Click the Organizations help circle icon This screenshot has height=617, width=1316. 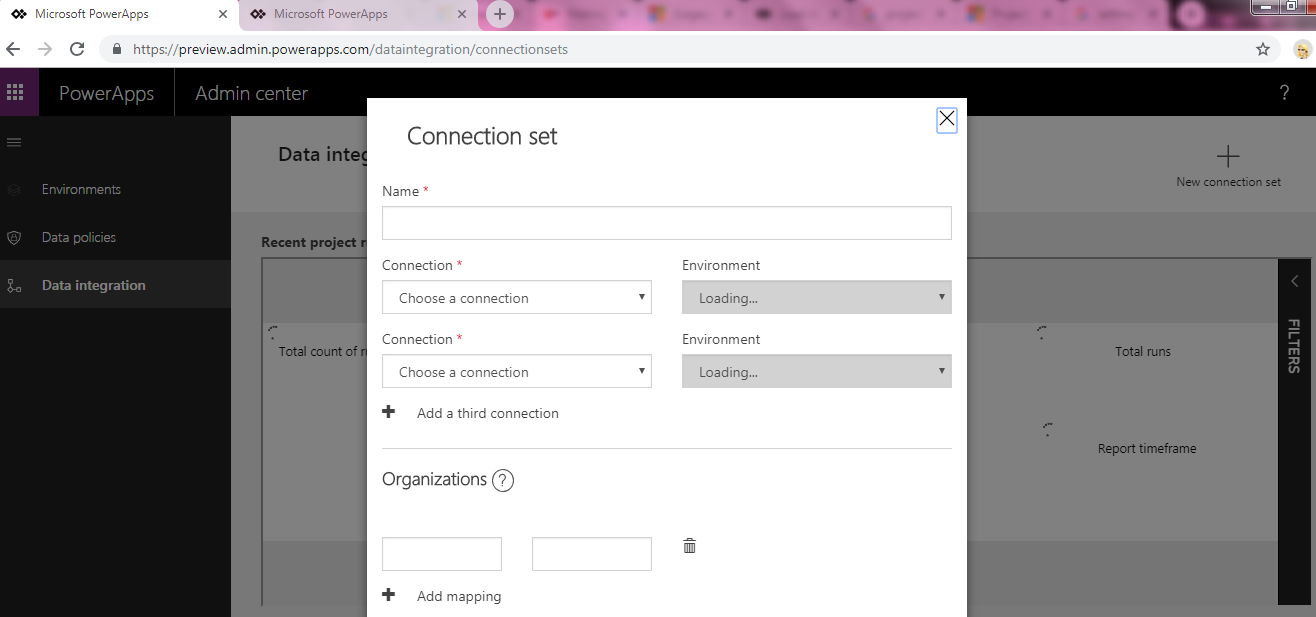tap(502, 480)
